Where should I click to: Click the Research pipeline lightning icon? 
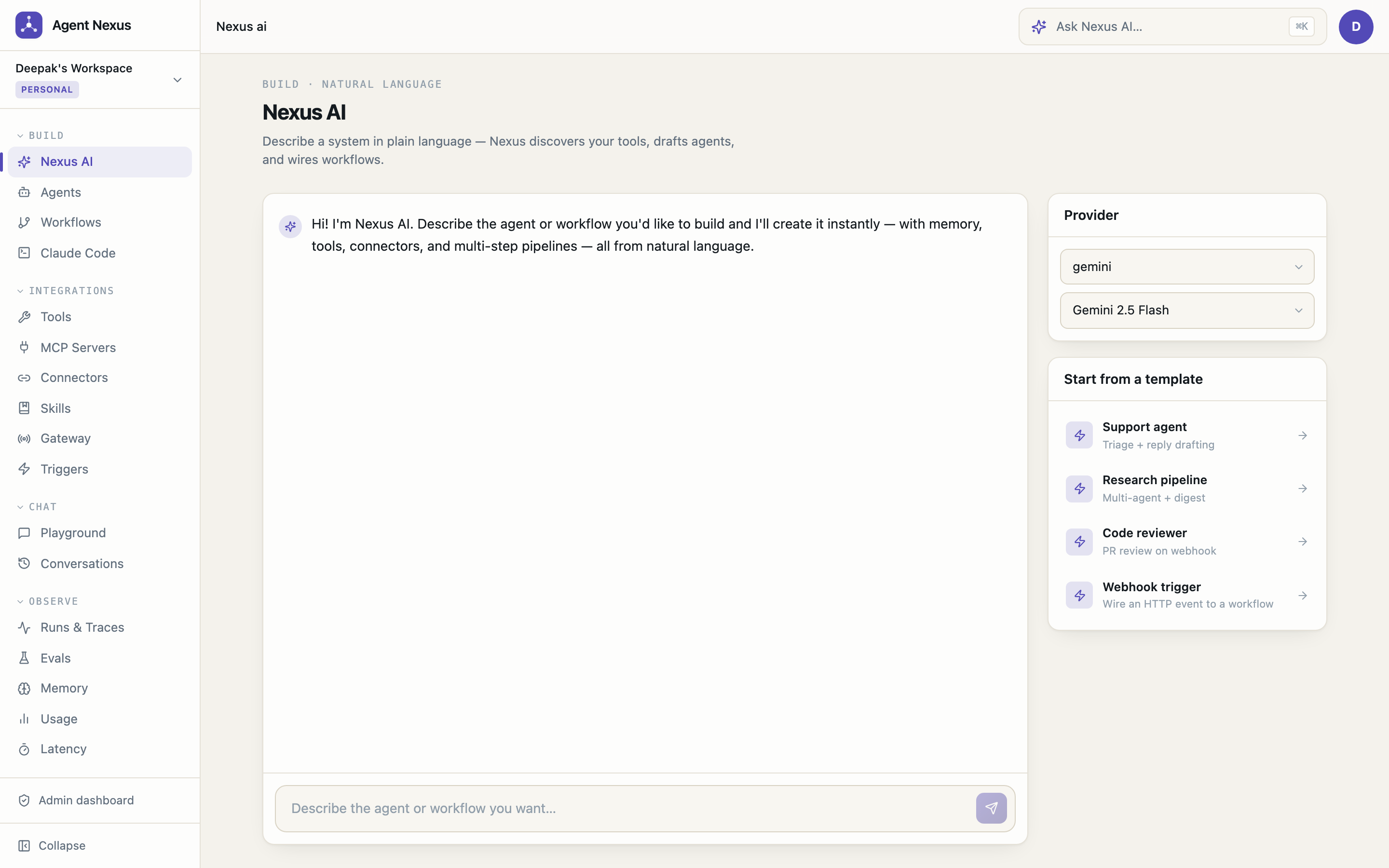(x=1079, y=488)
